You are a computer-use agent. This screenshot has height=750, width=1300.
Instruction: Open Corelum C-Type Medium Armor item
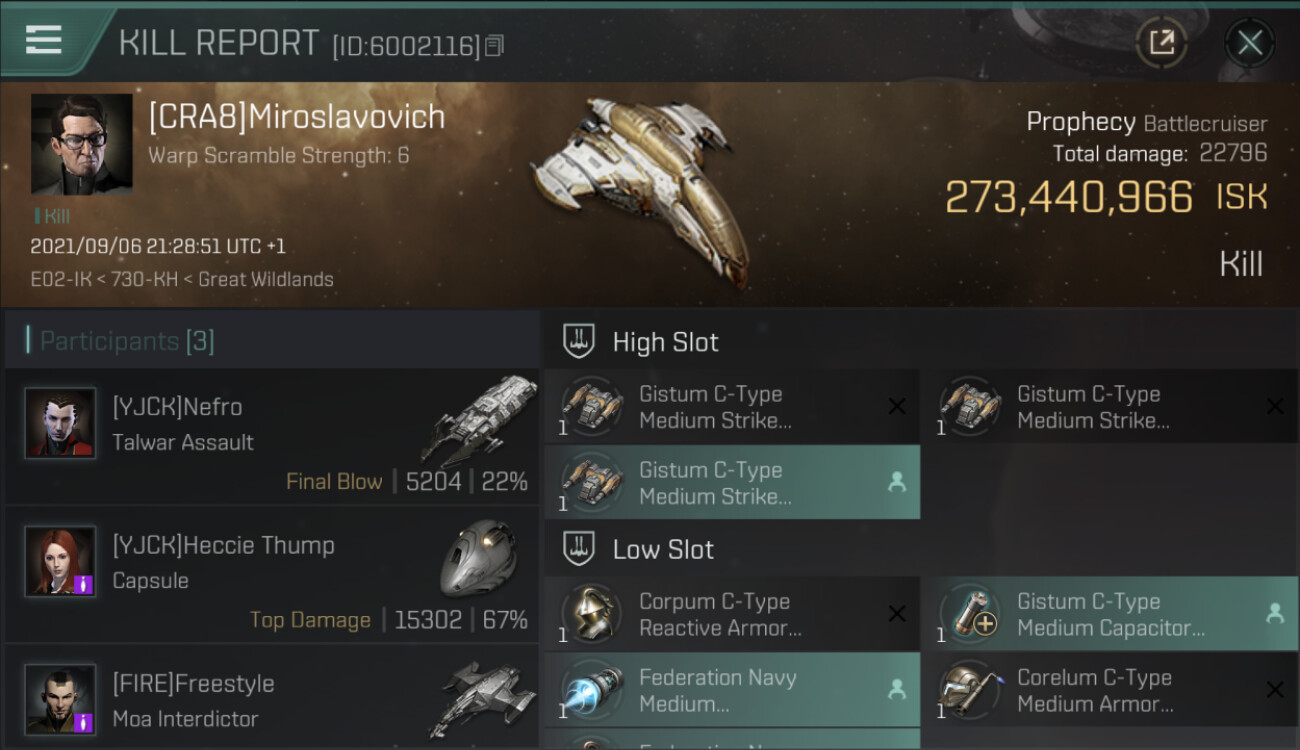tap(1109, 690)
